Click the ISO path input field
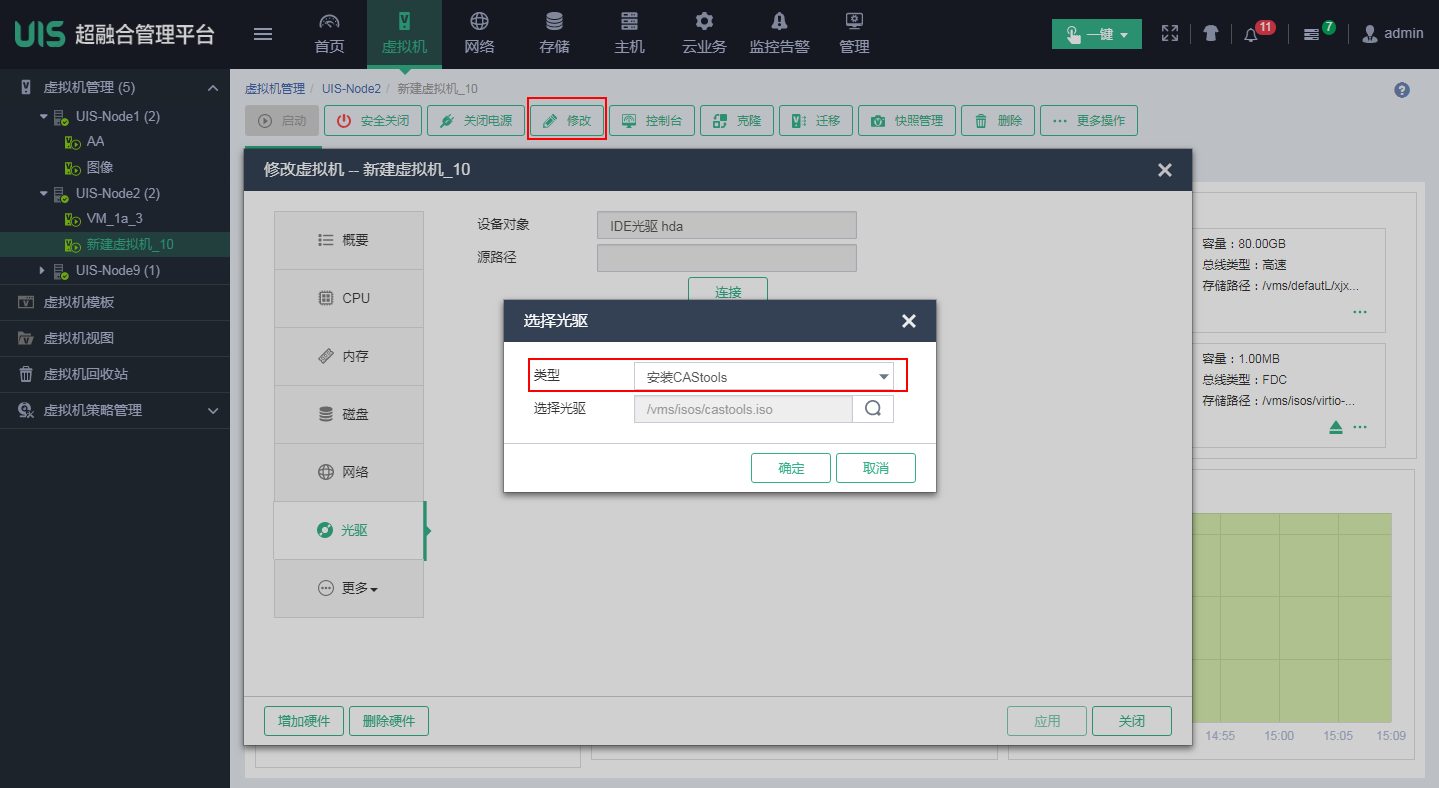The image size is (1439, 788). (x=742, y=408)
